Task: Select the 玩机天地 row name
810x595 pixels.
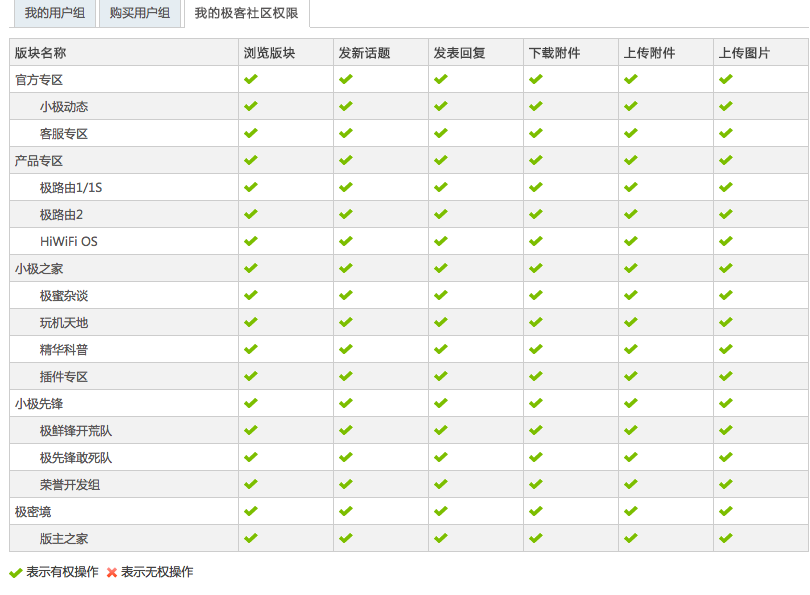Action: (x=64, y=323)
